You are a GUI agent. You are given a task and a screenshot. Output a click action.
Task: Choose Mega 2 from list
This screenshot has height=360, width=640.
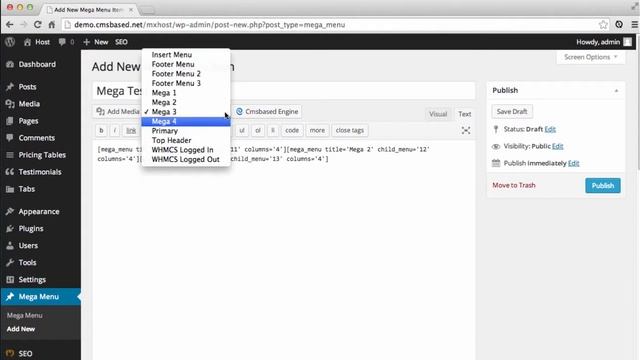(186, 102)
